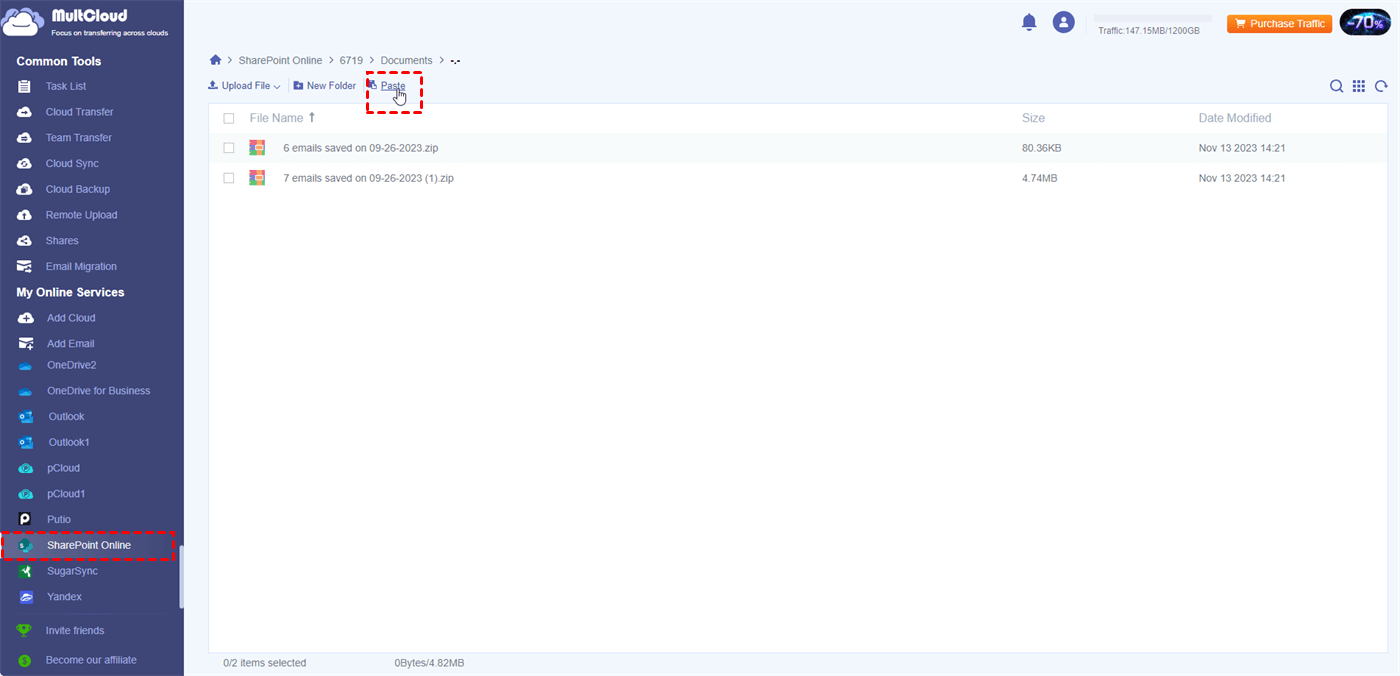Screen dimensions: 1400x676
Task: Open OneDrive for Business account
Action: [x=99, y=391]
